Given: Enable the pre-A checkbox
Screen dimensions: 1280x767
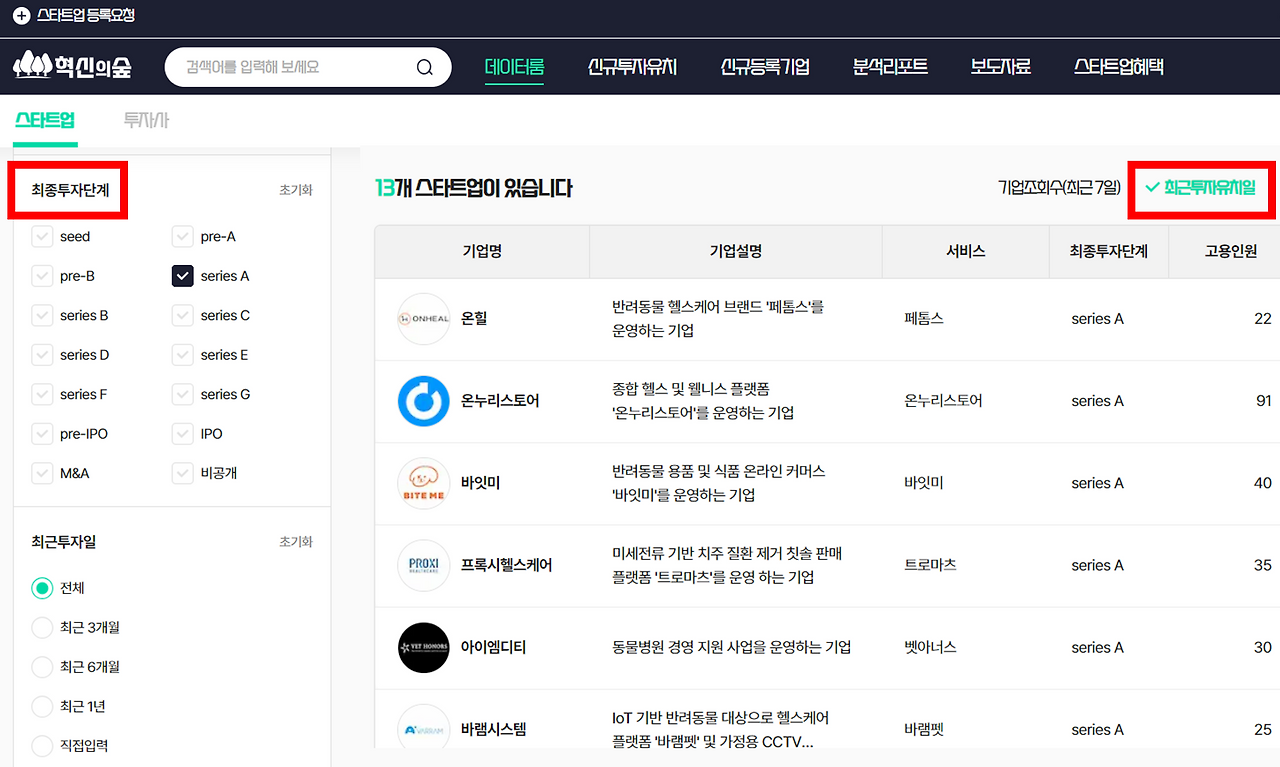Looking at the screenshot, I should click(182, 237).
